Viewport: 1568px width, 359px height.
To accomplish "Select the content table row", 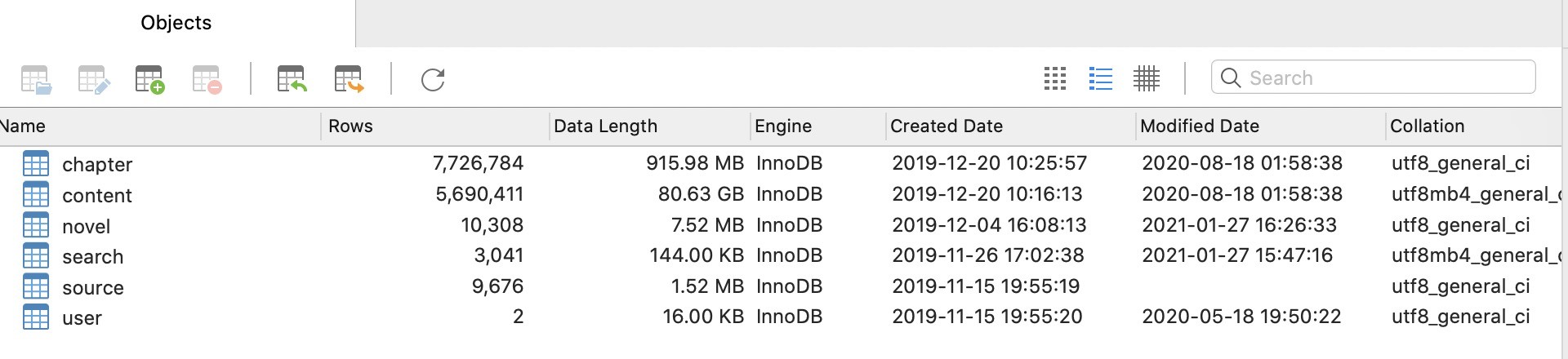I will 96,196.
